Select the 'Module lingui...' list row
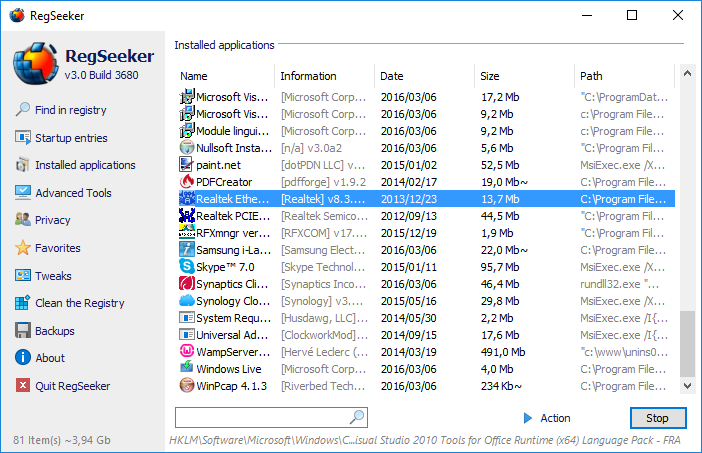702x453 pixels. pos(426,131)
